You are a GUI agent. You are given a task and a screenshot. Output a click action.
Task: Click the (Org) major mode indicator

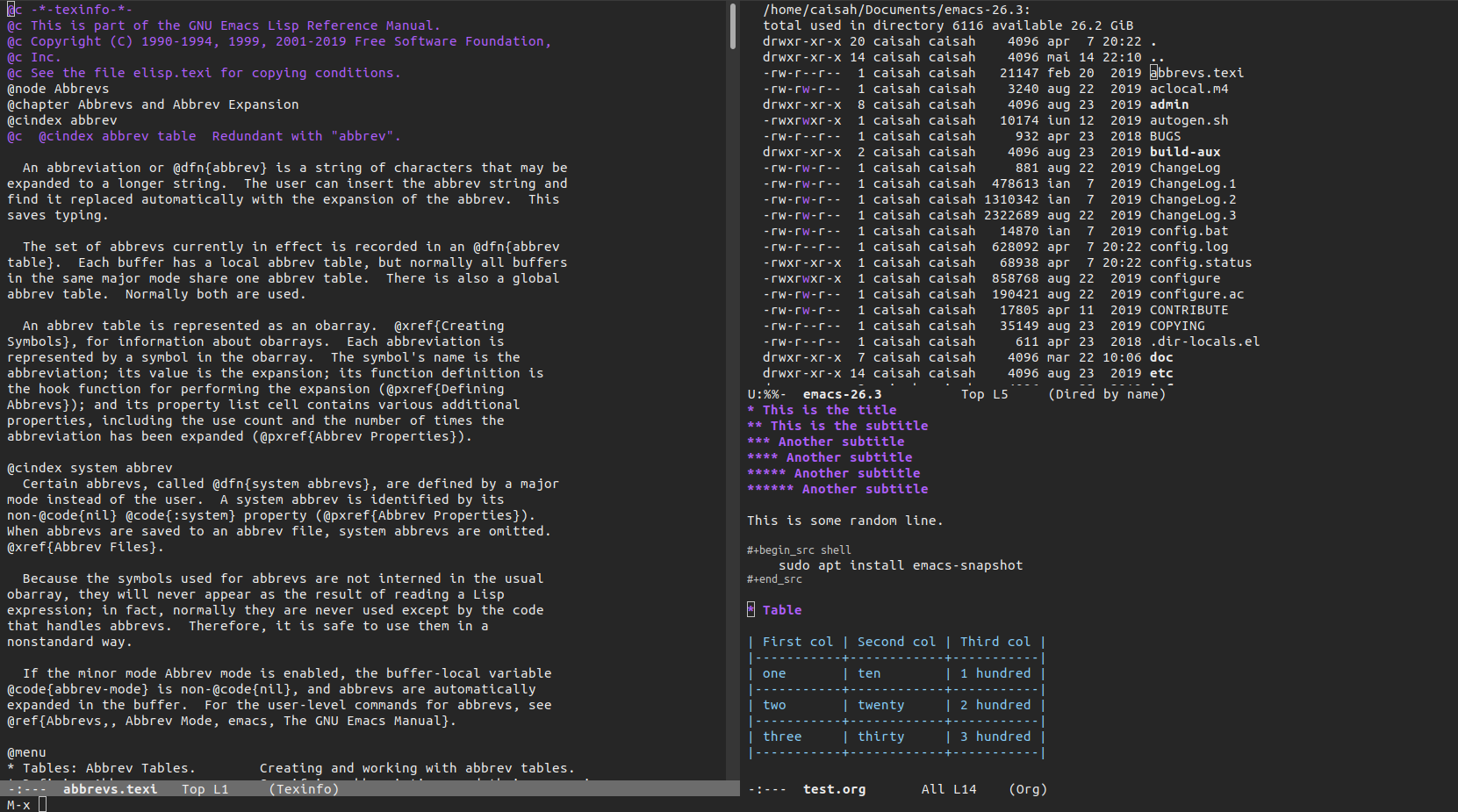(x=1028, y=789)
